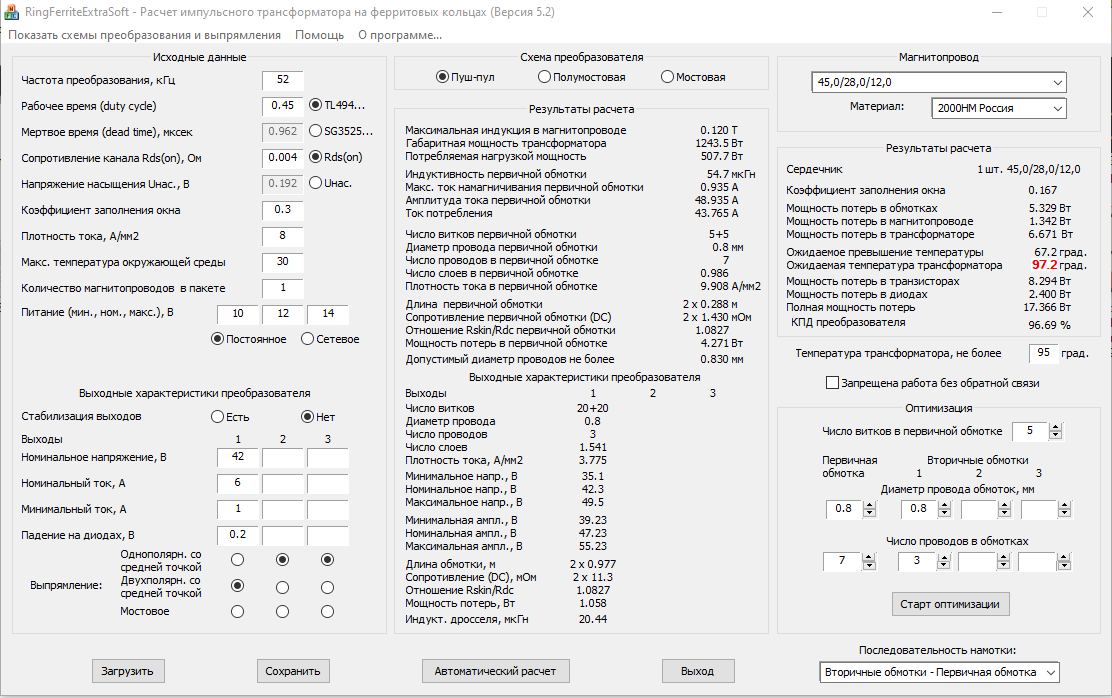Click the max transformer temperature field showing 95
This screenshot has height=698, width=1112.
1043,353
